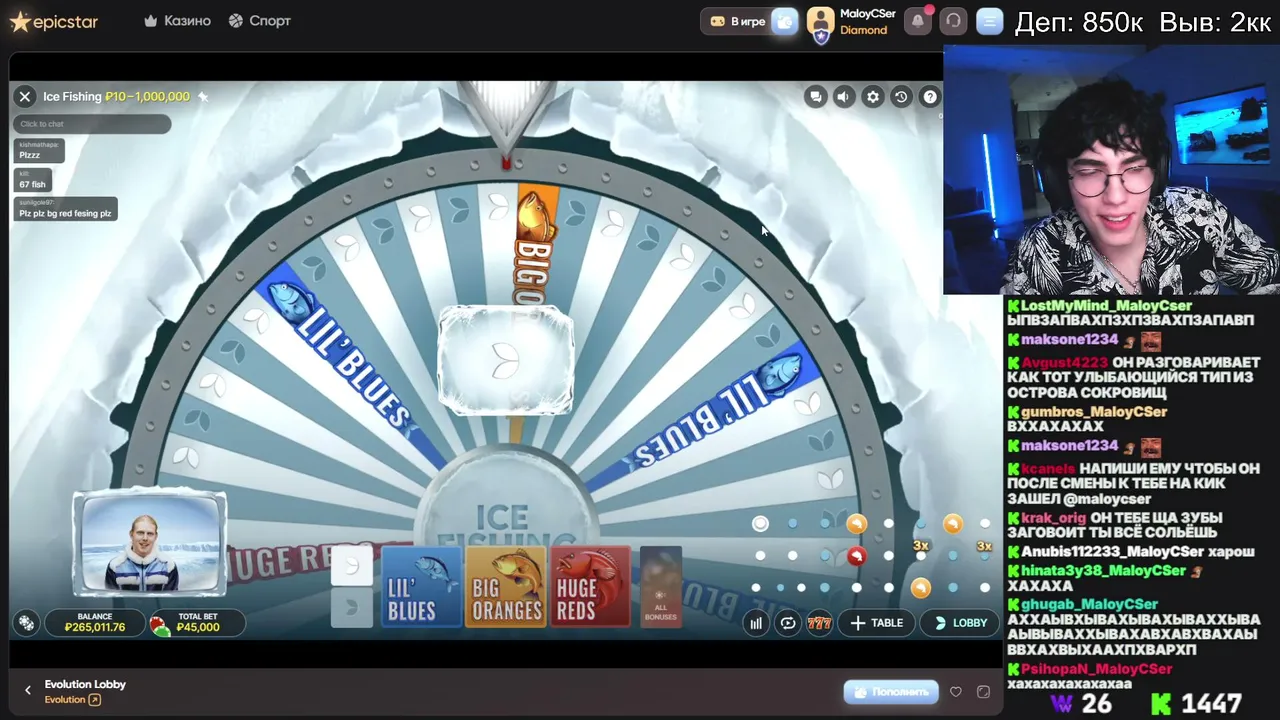Click the Diamond rank label
This screenshot has width=1280, height=720.
click(x=864, y=30)
